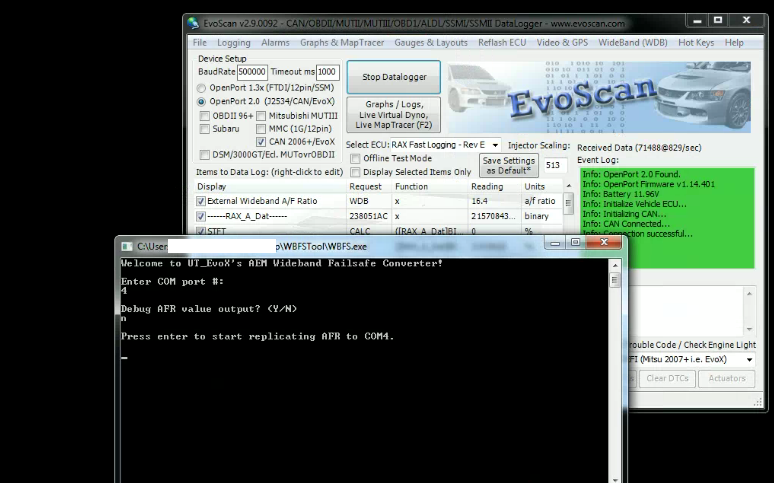
Task: Click lower text box scroll down arrow
Action: pos(749,329)
